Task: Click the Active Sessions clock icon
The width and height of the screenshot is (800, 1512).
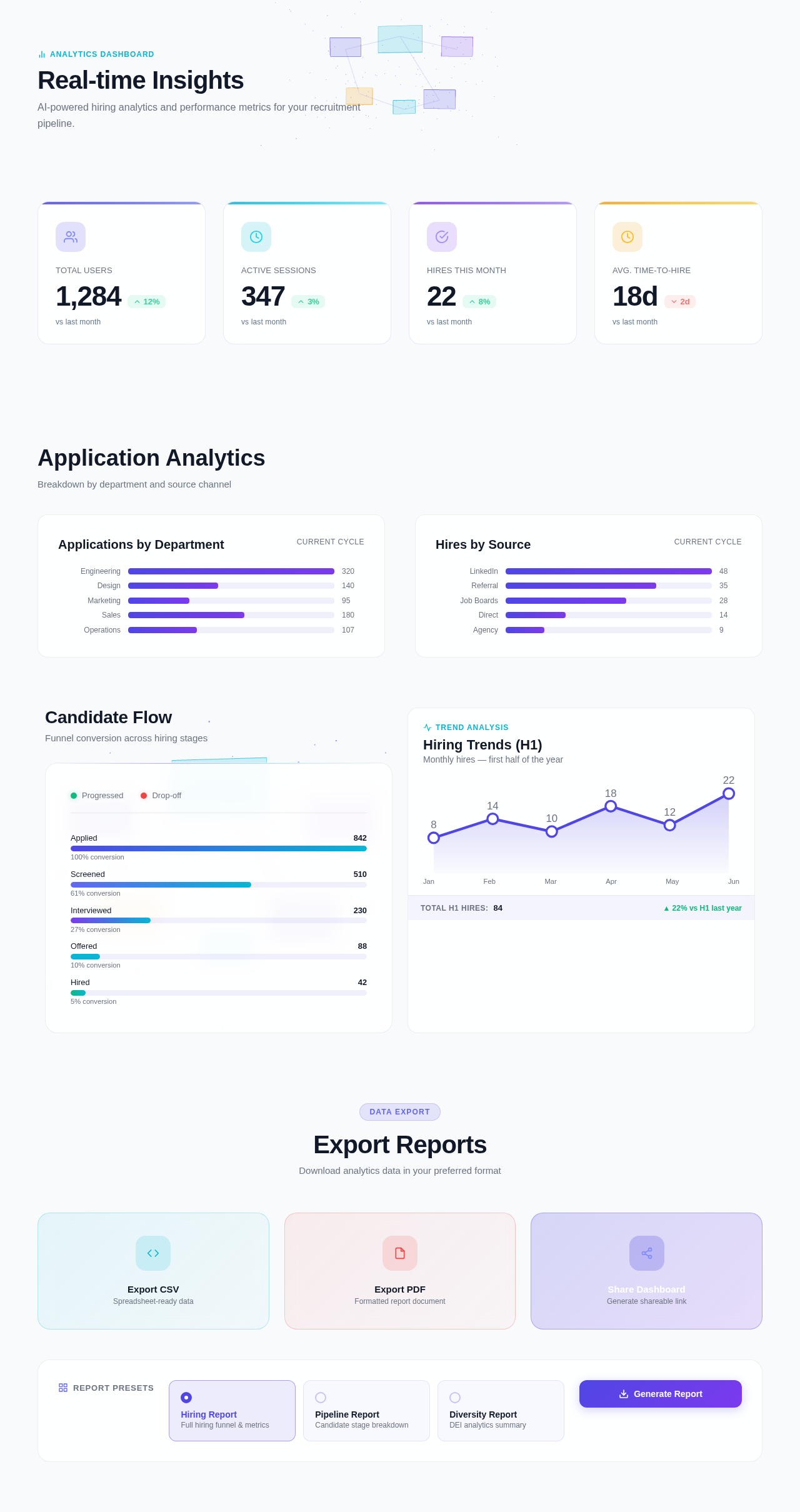Action: pyautogui.click(x=256, y=237)
